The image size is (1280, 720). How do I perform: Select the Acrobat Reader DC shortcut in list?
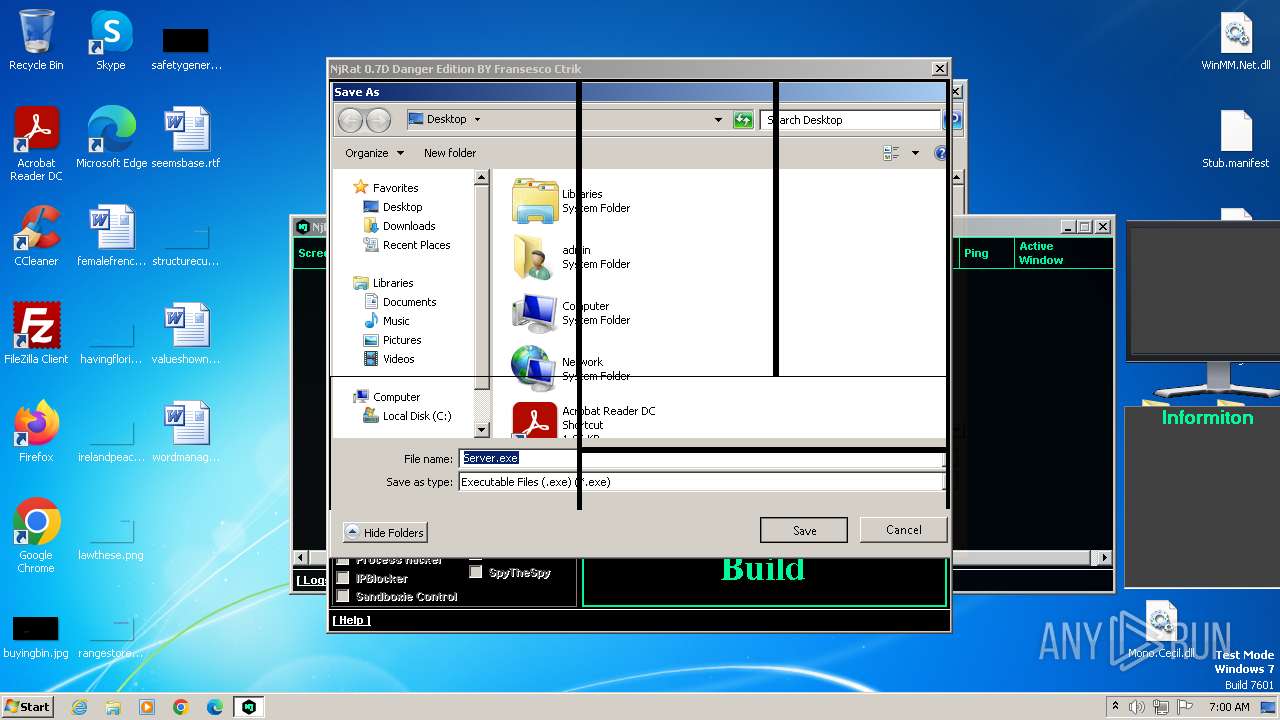pyautogui.click(x=584, y=420)
